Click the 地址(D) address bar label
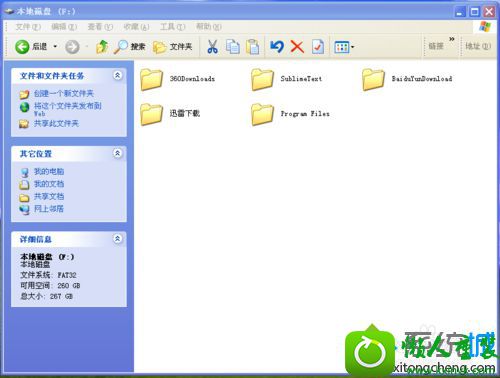 click(478, 46)
